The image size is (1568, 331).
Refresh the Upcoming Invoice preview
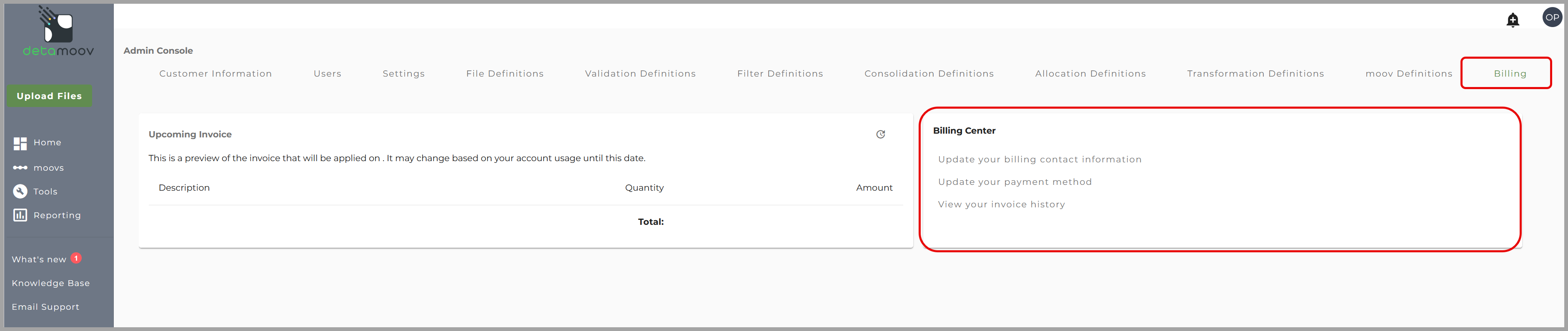pos(880,134)
